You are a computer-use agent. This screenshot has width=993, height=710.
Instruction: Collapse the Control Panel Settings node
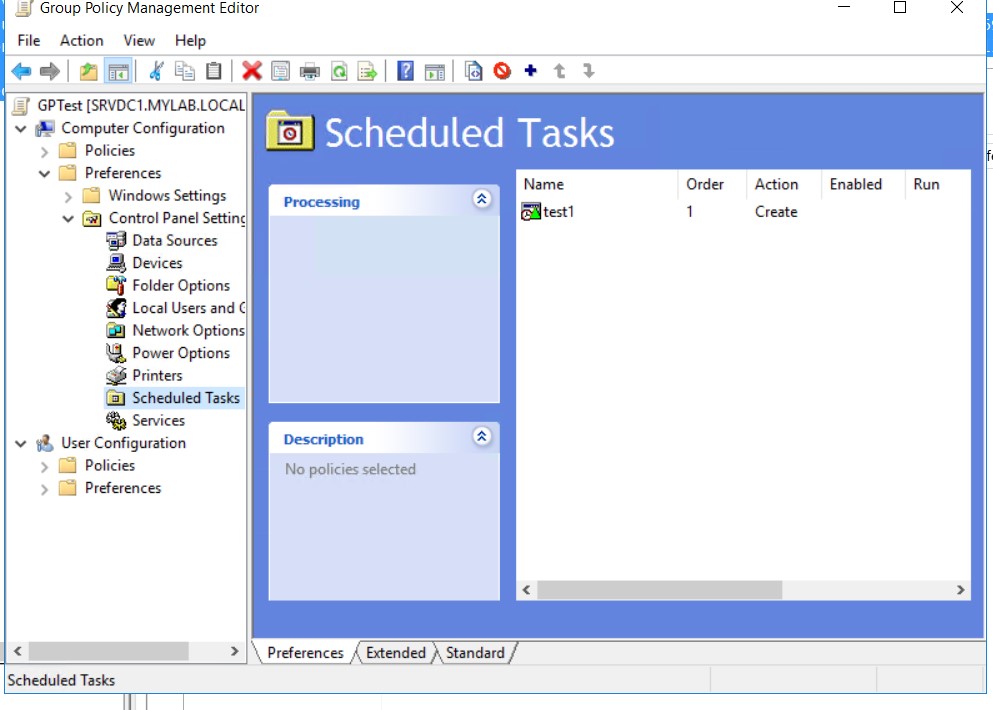(x=68, y=219)
